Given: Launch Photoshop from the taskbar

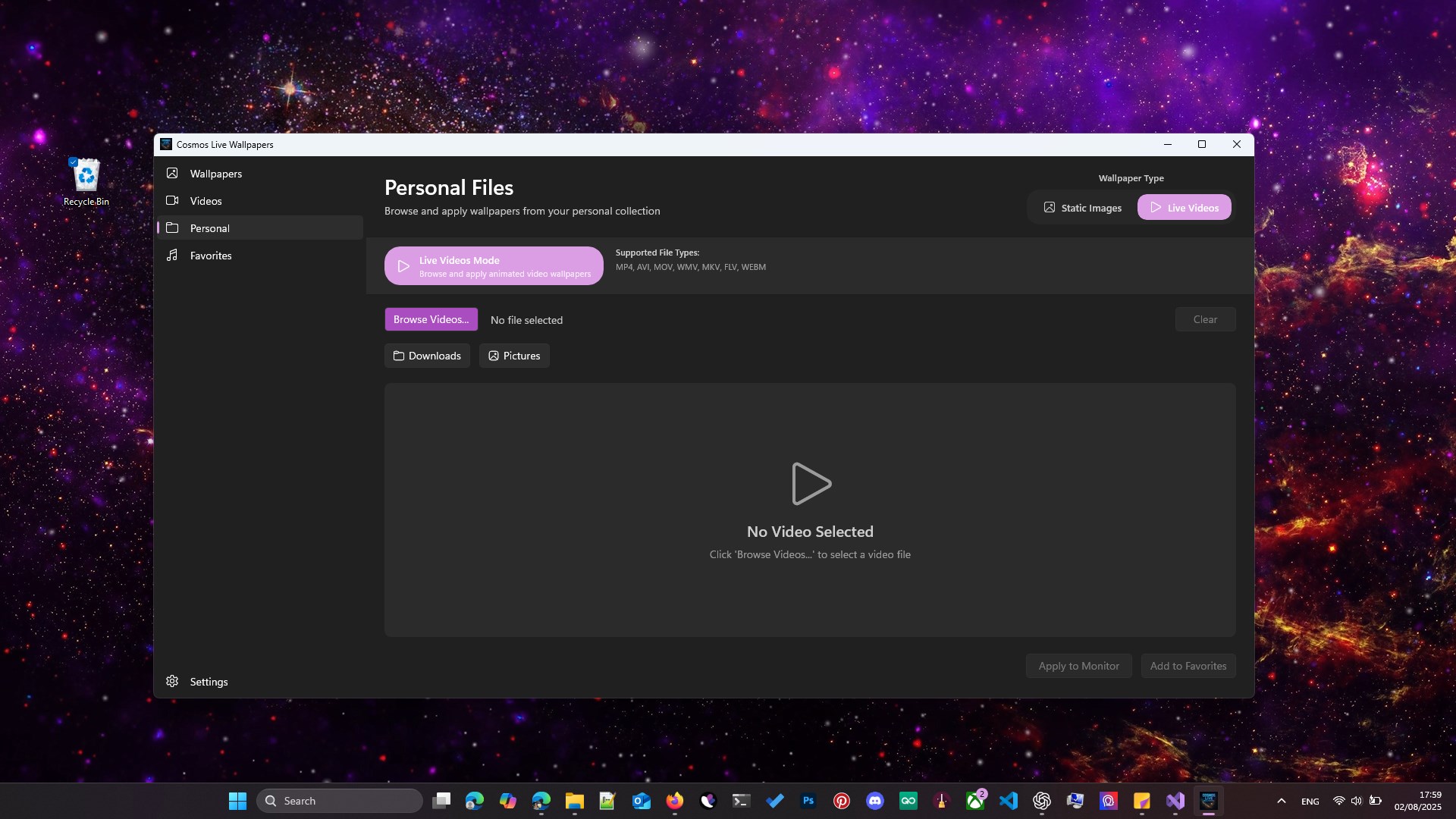Looking at the screenshot, I should pyautogui.click(x=808, y=801).
